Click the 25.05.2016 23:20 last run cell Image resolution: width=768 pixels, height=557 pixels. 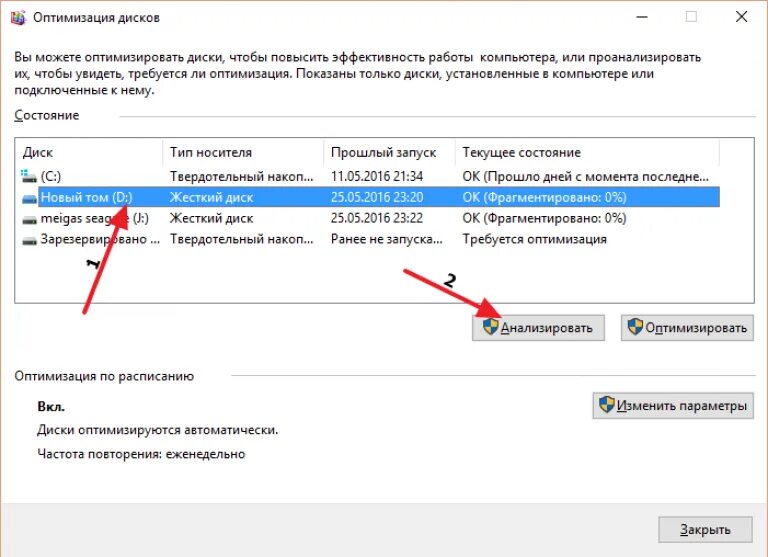point(377,197)
